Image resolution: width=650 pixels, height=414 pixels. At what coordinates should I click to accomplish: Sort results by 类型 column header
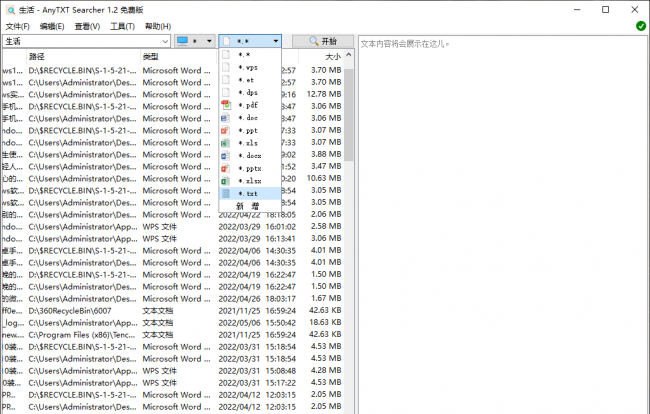click(x=178, y=56)
